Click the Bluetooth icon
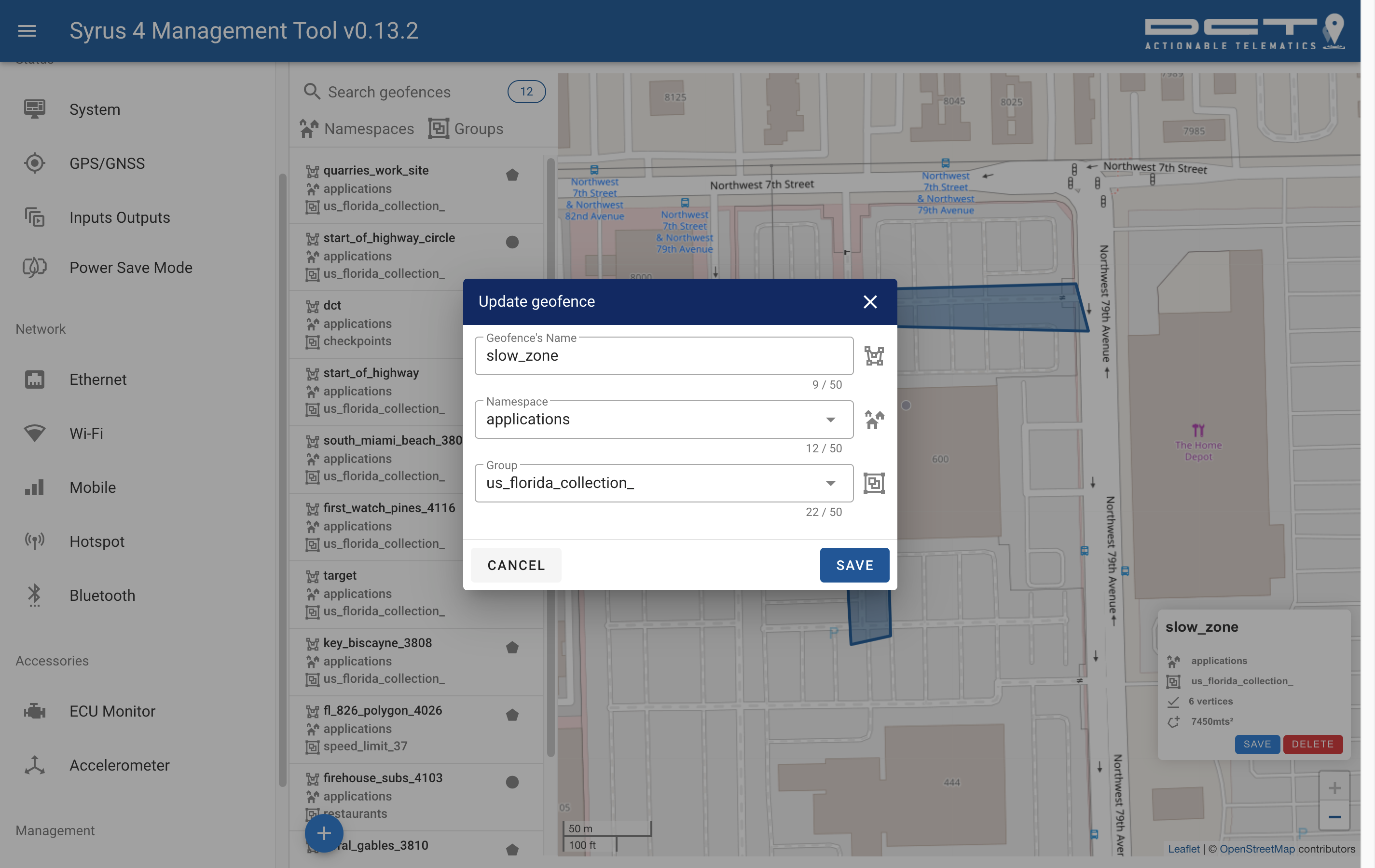This screenshot has width=1375, height=868. coord(35,595)
